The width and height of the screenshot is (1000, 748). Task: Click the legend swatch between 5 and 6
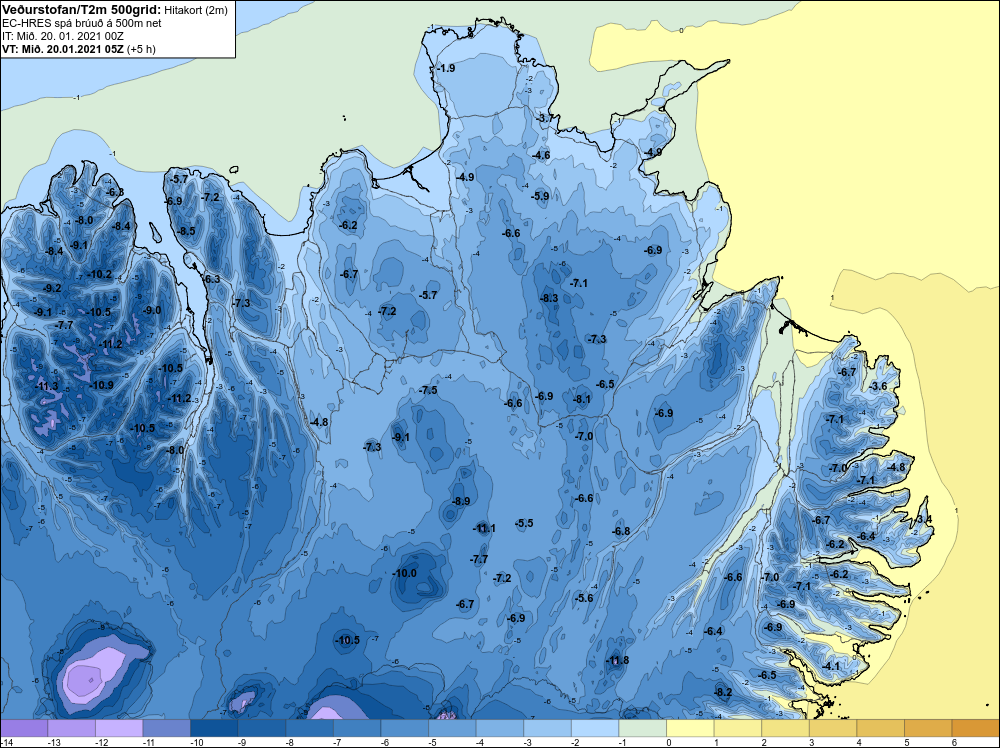pyautogui.click(x=929, y=728)
